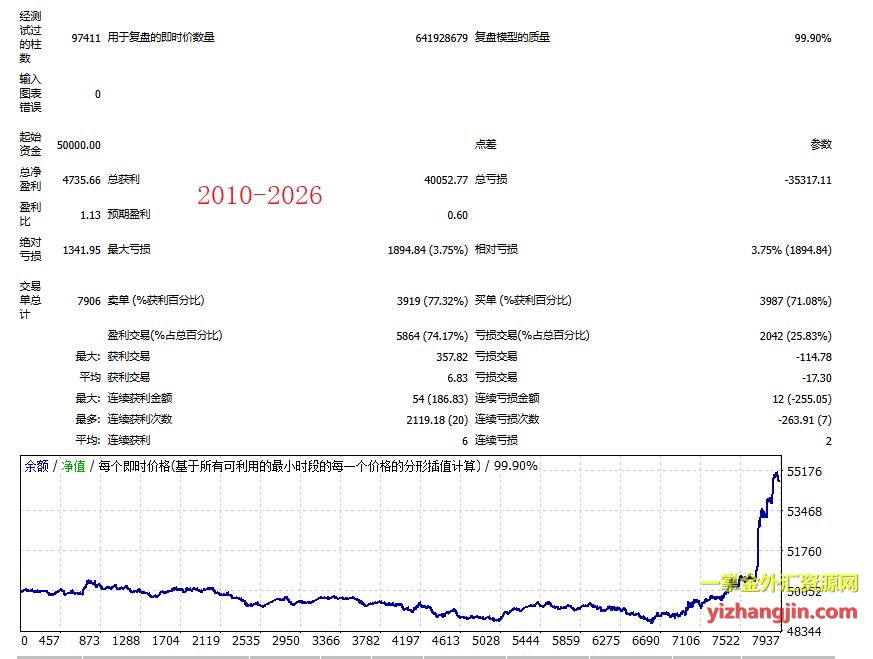Click the 7937 x-axis label on chart

(x=767, y=641)
